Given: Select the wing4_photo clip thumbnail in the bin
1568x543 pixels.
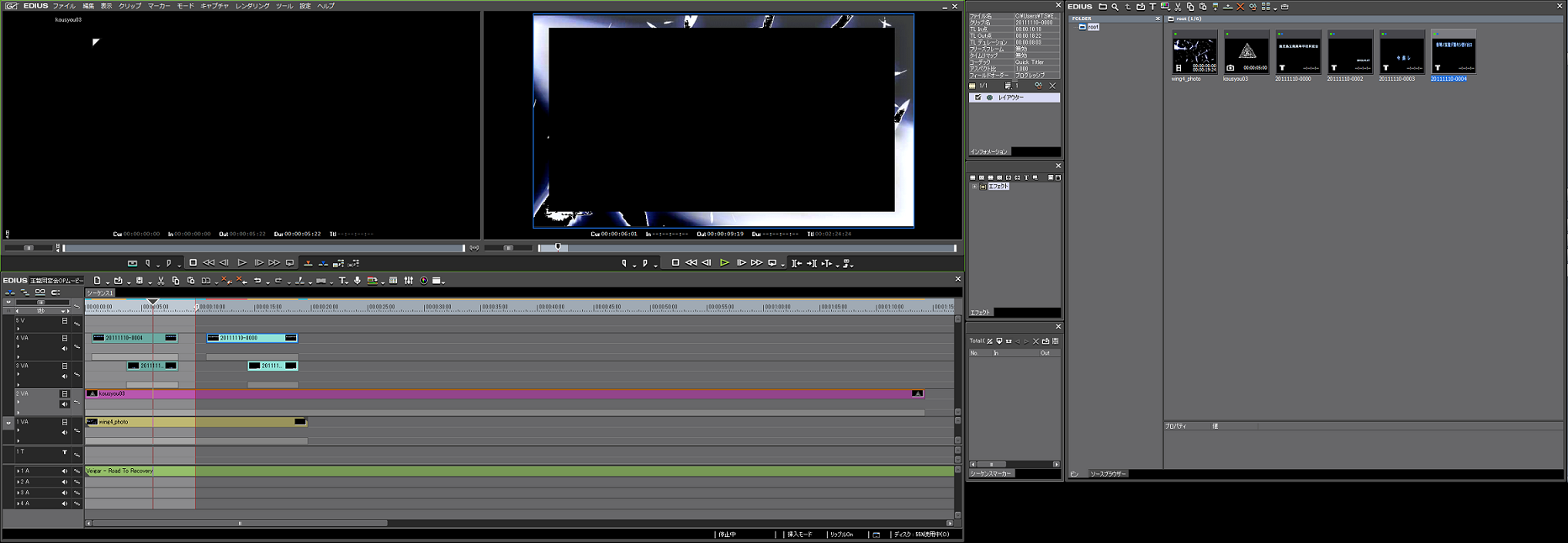Looking at the screenshot, I should coord(1195,54).
